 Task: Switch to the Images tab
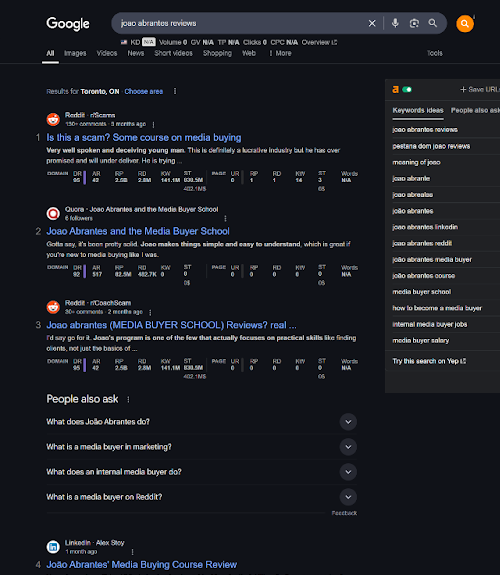point(75,54)
